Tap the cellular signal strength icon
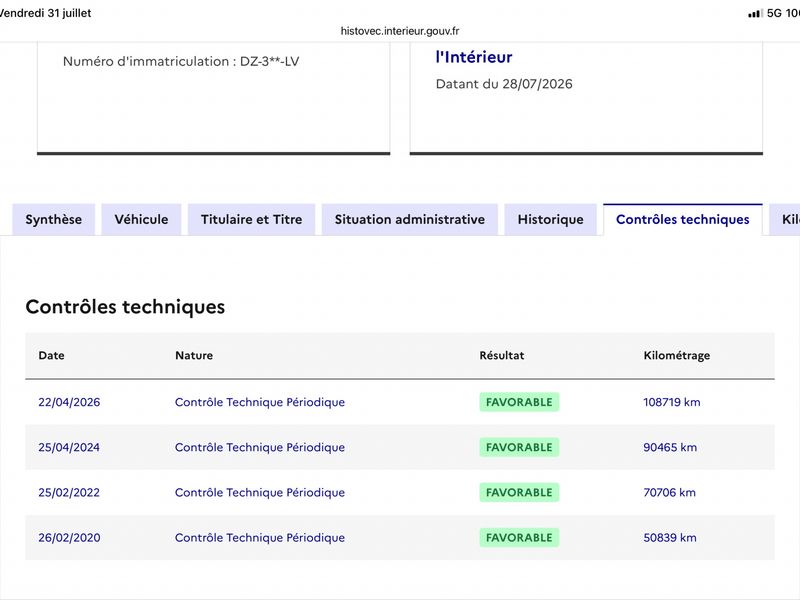The image size is (800, 600). pos(755,13)
